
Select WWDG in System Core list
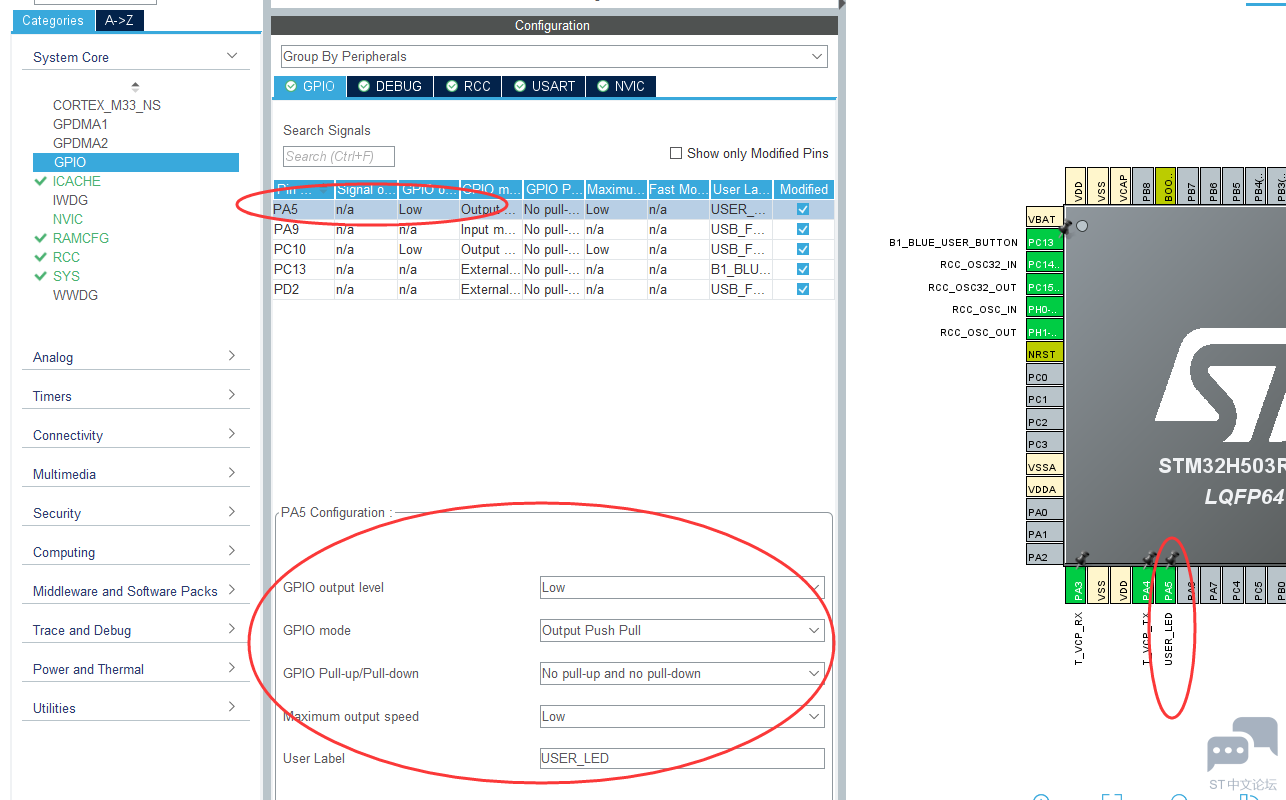click(75, 295)
